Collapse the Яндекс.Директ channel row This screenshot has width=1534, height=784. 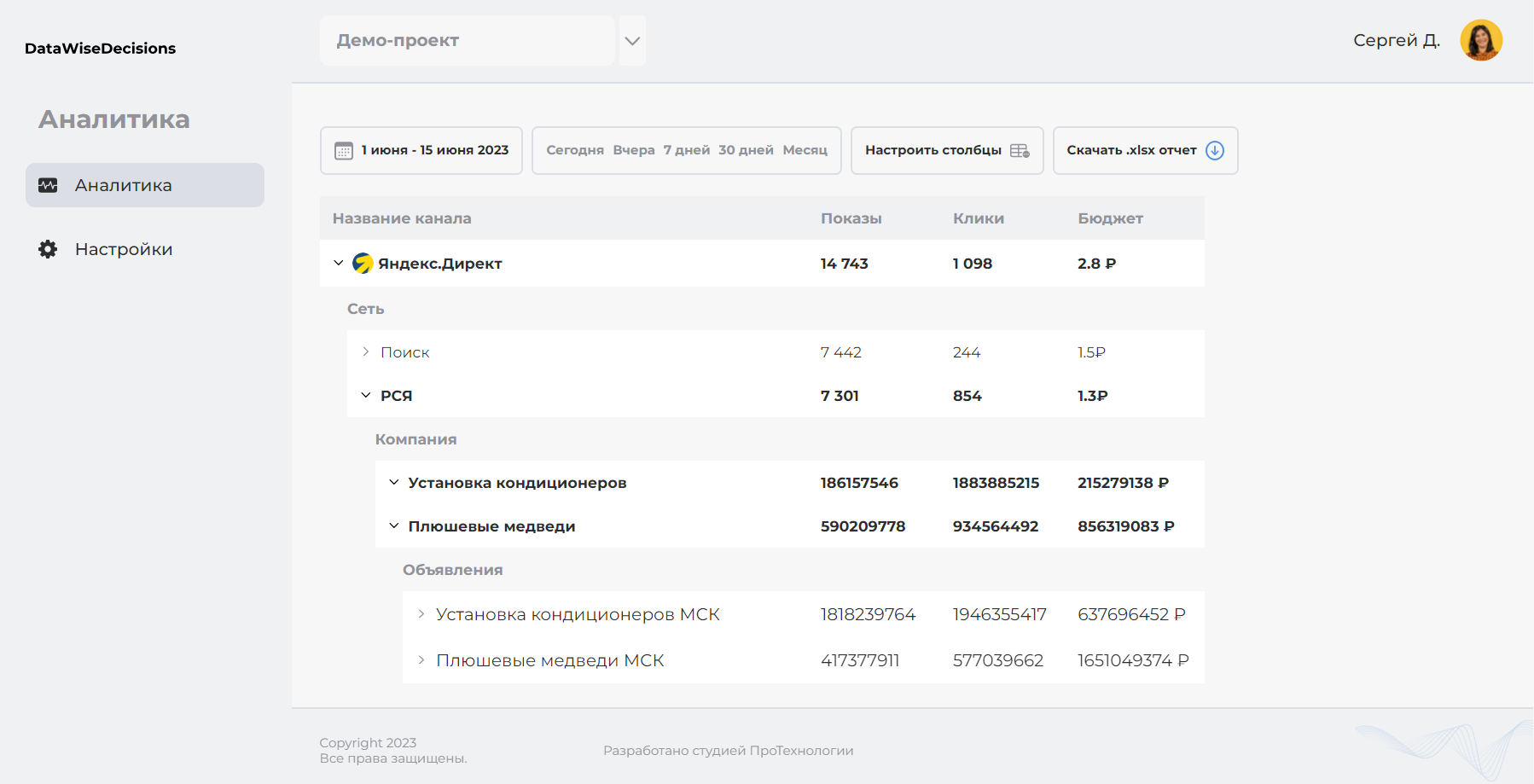pos(339,263)
